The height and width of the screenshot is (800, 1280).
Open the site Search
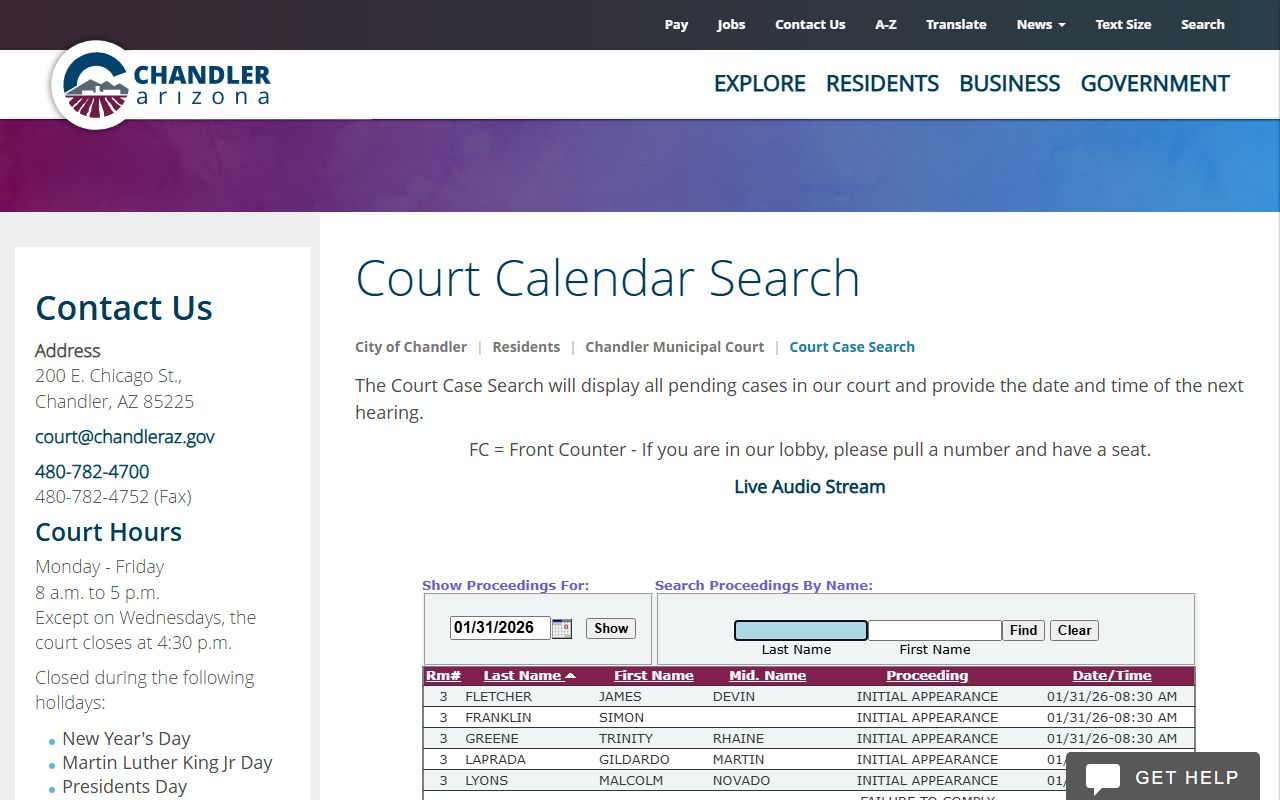[x=1202, y=25]
